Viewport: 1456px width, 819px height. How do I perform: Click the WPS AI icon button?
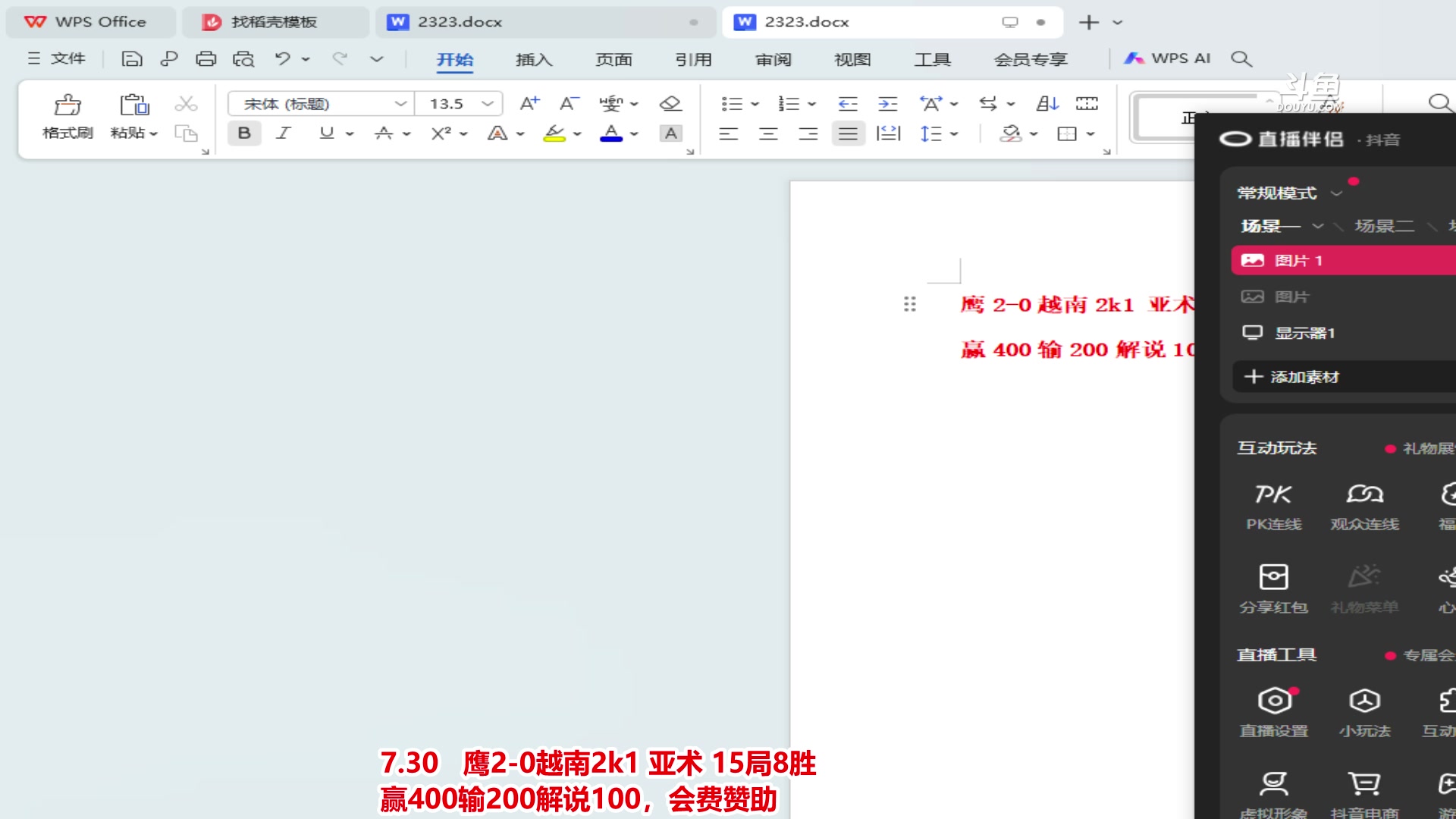click(x=1168, y=58)
